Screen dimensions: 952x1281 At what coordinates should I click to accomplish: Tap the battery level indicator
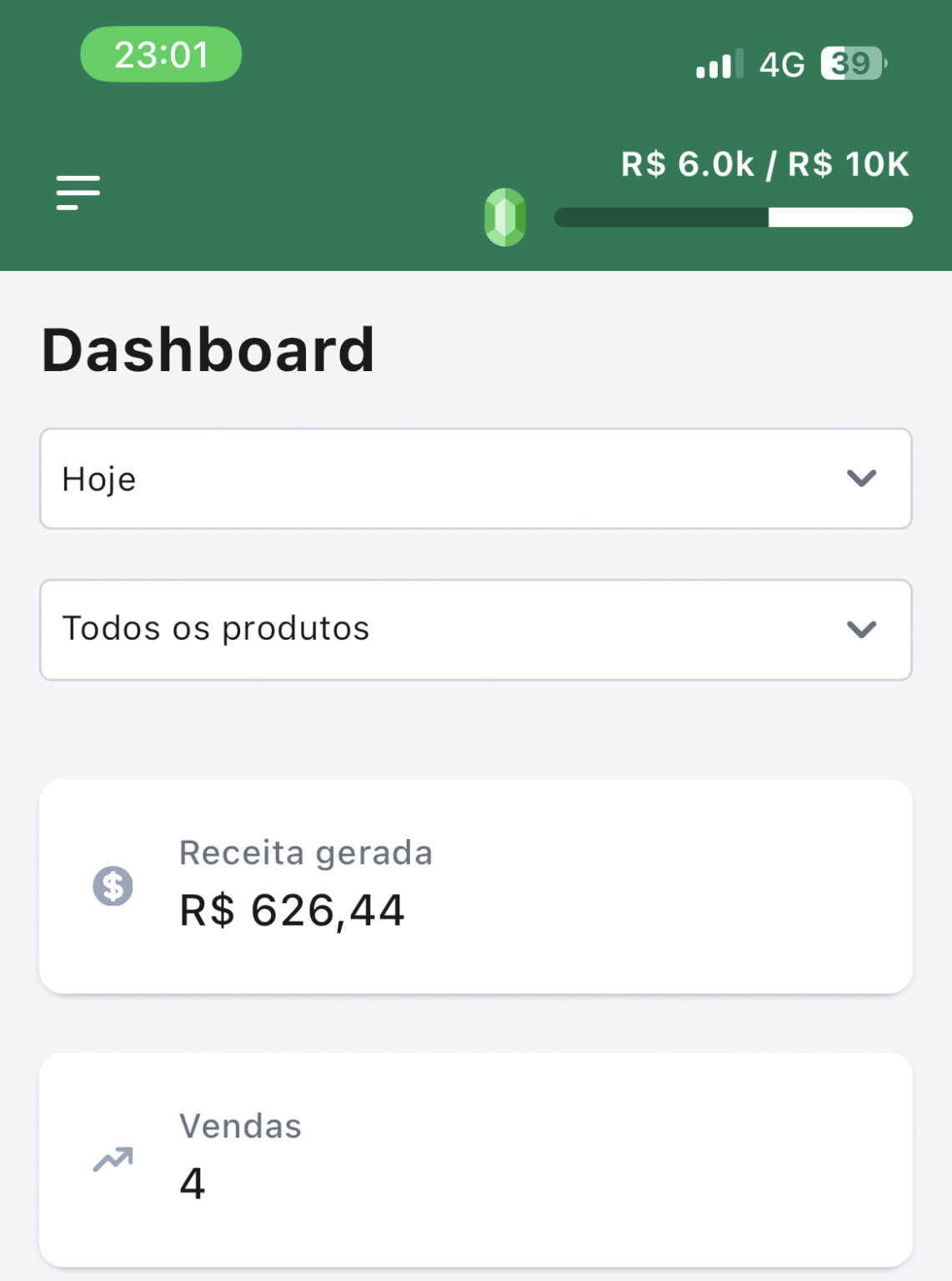[x=853, y=63]
